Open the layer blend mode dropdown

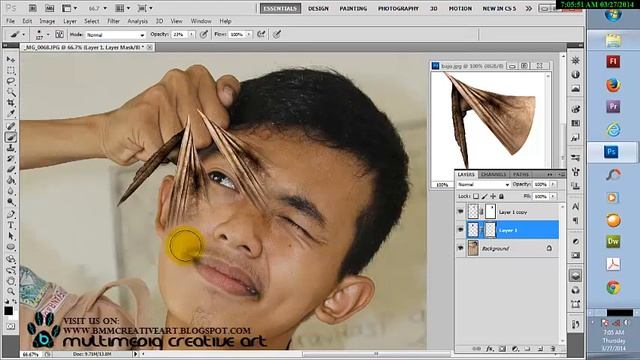click(x=483, y=184)
